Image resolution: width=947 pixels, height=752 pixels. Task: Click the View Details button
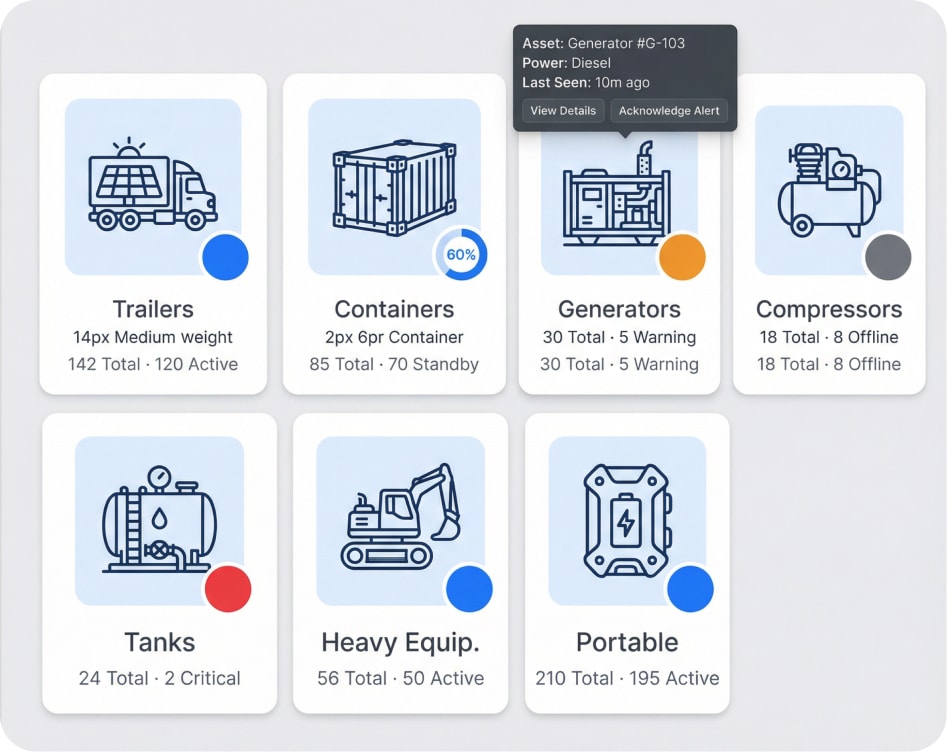pyautogui.click(x=563, y=111)
